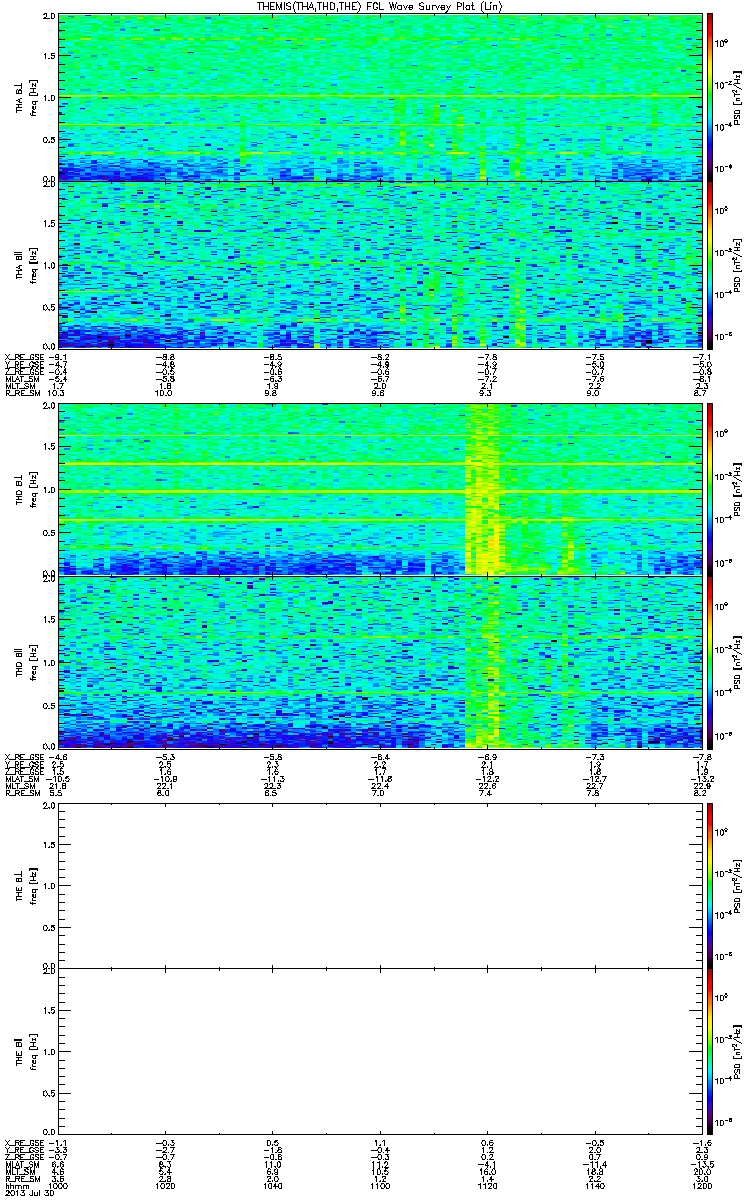Screen dimensions: 750x1200
Task: Click the color bar beside THA B-perpendicular panel
Action: click(x=711, y=98)
